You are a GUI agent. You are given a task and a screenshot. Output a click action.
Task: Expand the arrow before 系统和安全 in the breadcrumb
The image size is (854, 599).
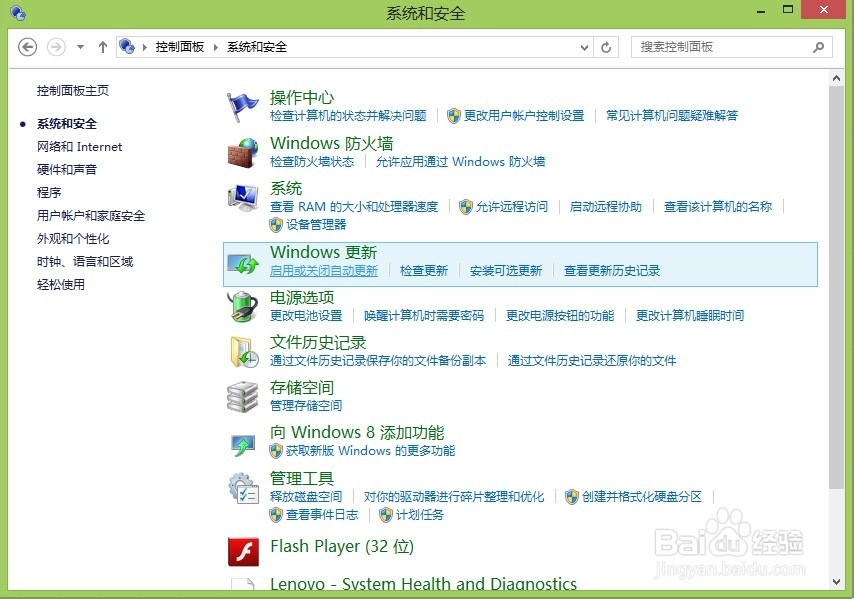(x=216, y=47)
